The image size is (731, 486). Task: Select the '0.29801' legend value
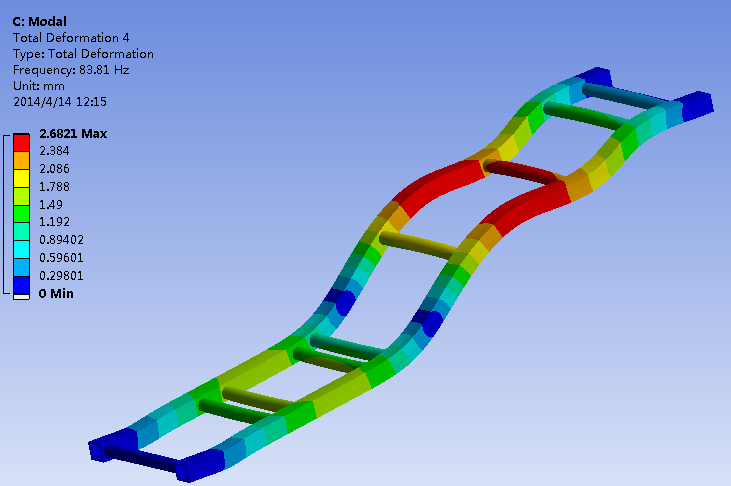pos(61,276)
